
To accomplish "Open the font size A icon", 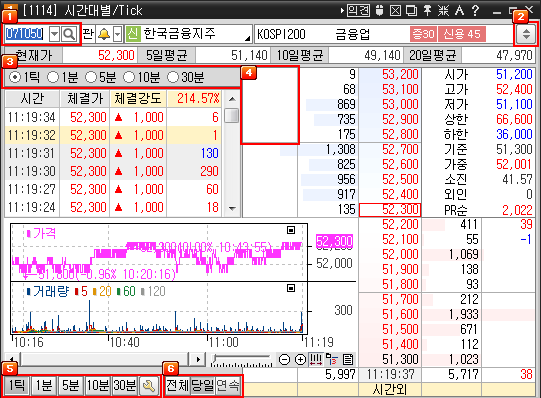I will [459, 10].
